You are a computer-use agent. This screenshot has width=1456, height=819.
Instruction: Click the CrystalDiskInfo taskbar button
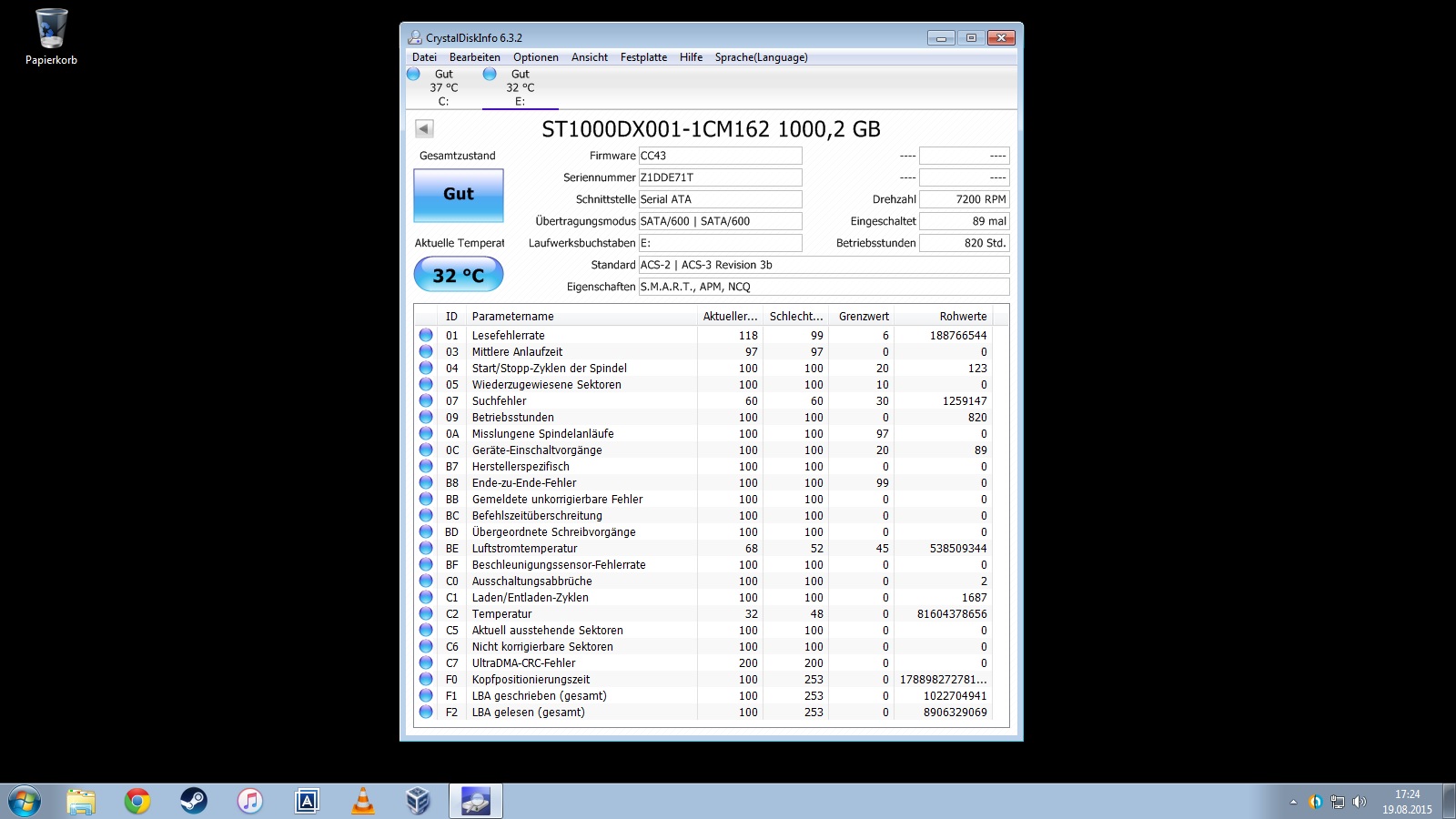476,802
